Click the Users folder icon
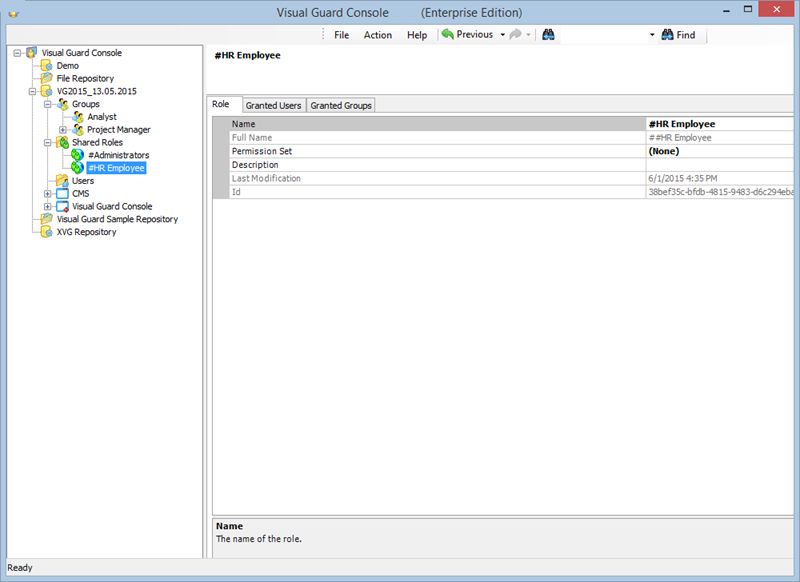The height and width of the screenshot is (582, 800). pyautogui.click(x=62, y=181)
